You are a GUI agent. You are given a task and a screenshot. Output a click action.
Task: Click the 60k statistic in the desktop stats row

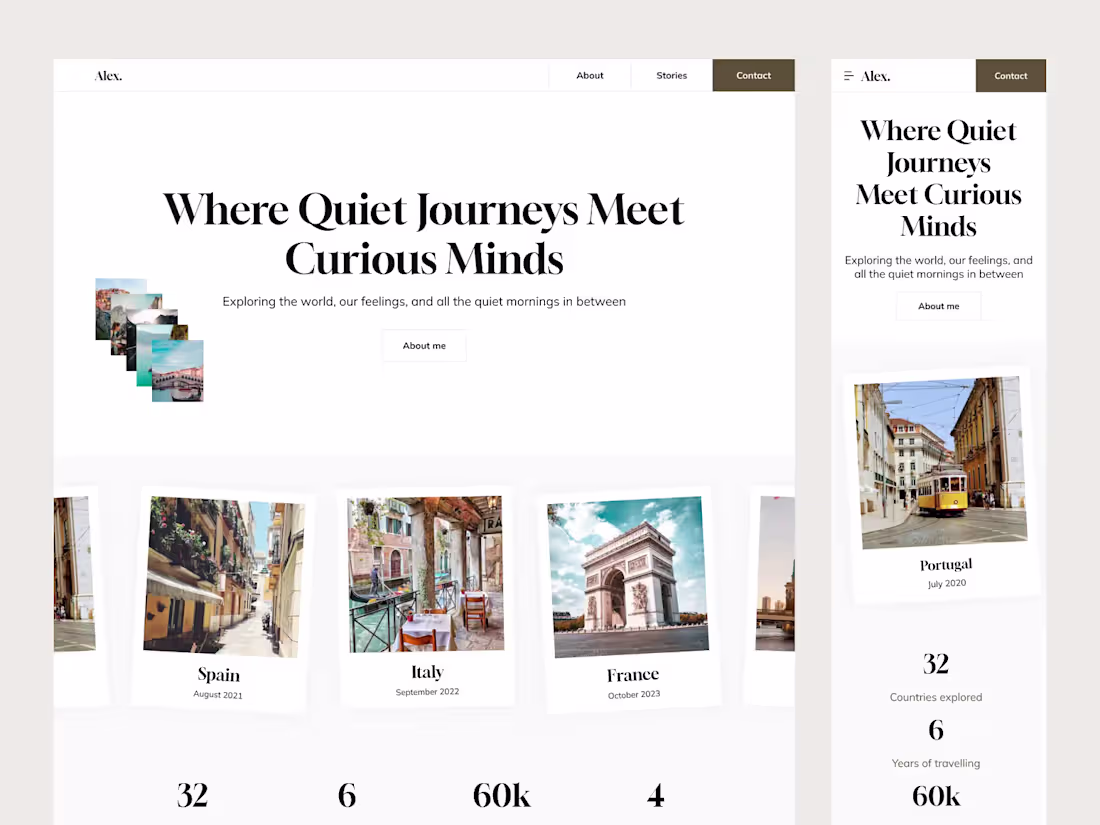pos(502,795)
